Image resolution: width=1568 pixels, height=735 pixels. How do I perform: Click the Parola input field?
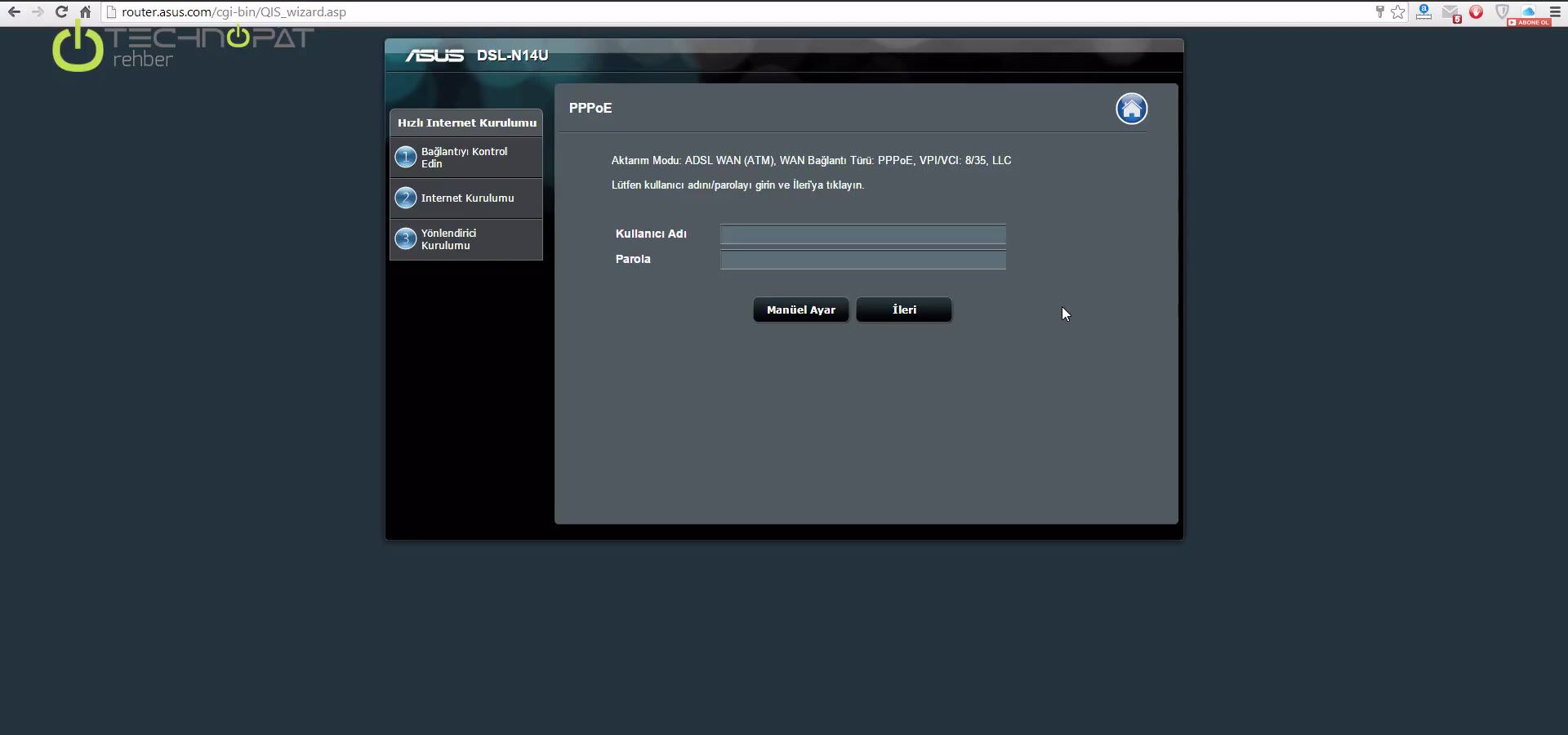pos(863,260)
